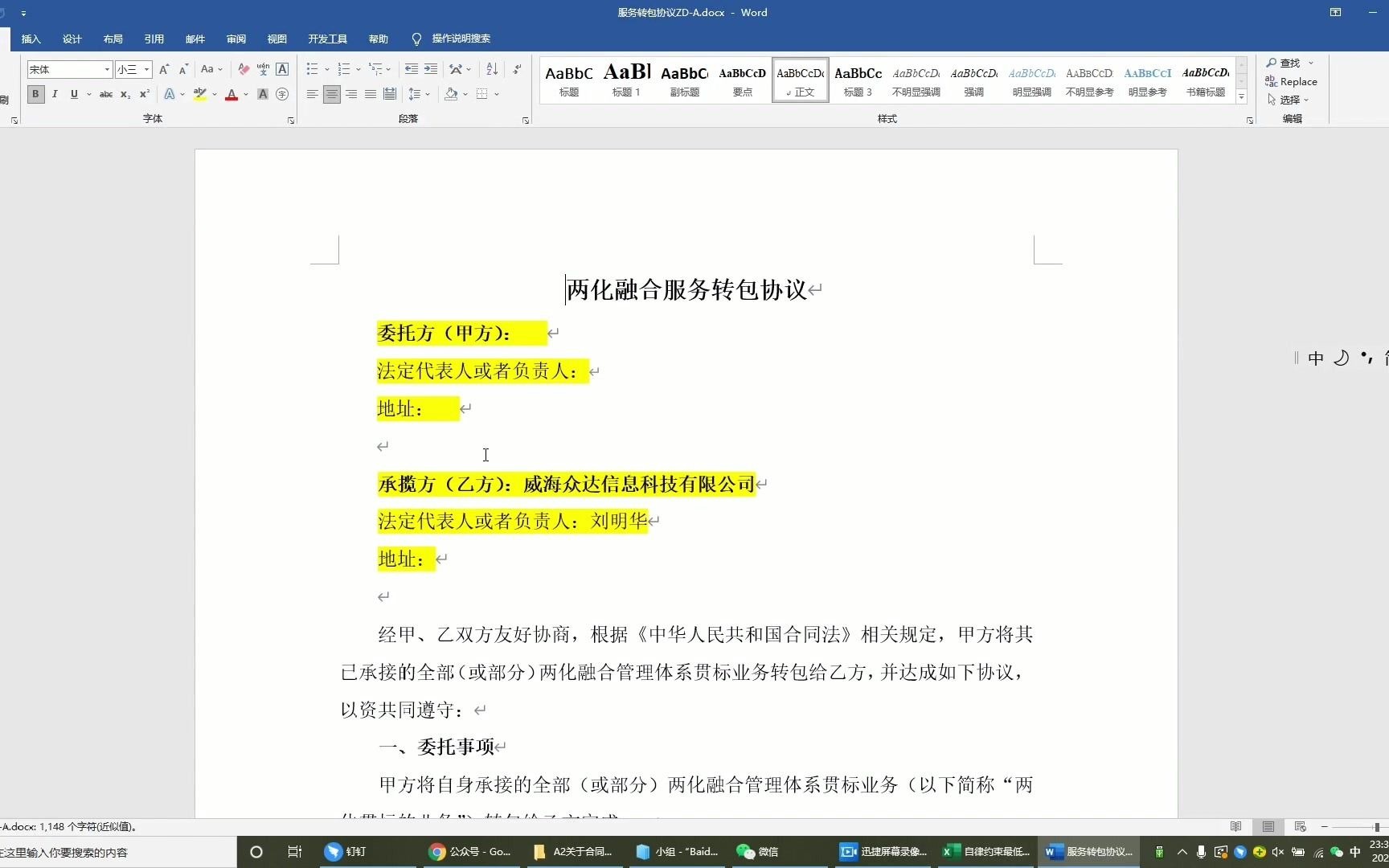Apply paragraph borders
Viewport: 1389px width, 868px height.
482,94
